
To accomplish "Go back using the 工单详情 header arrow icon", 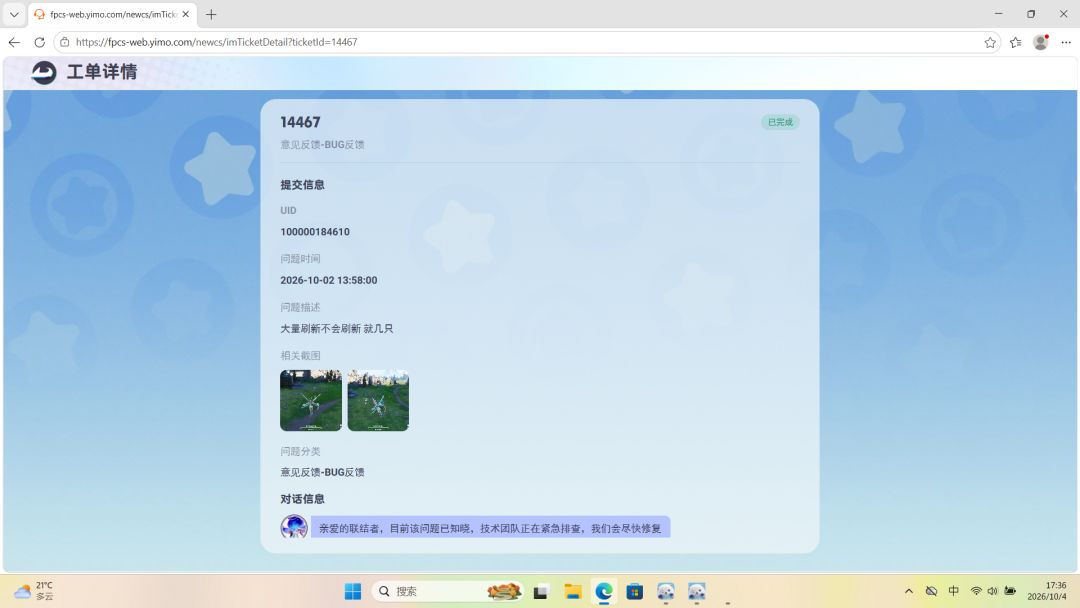I will point(43,72).
